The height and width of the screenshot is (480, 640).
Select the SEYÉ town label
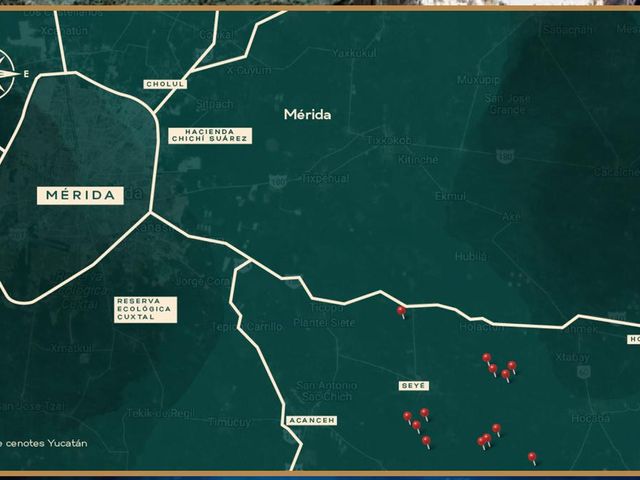(x=413, y=386)
